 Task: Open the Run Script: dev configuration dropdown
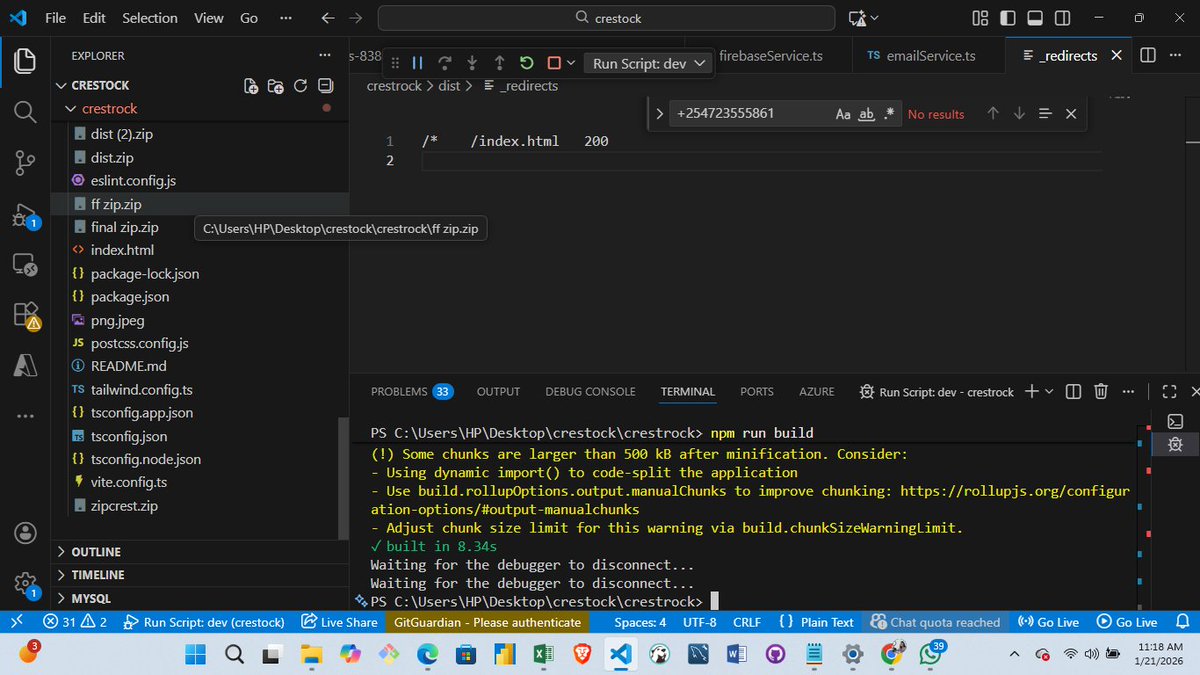(x=650, y=62)
